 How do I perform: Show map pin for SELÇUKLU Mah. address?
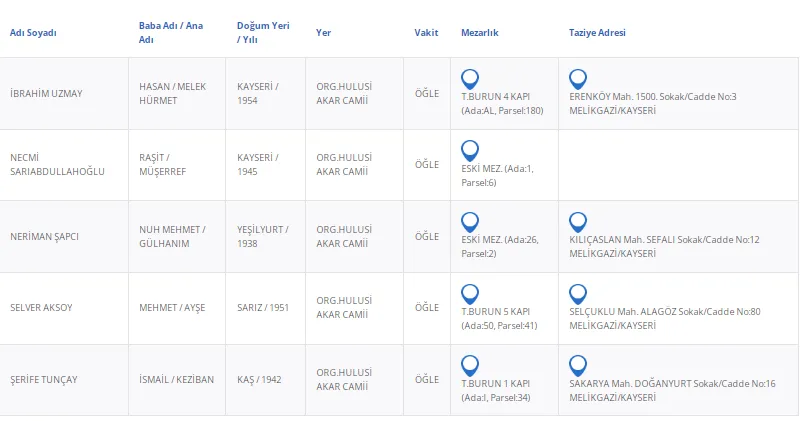click(577, 293)
